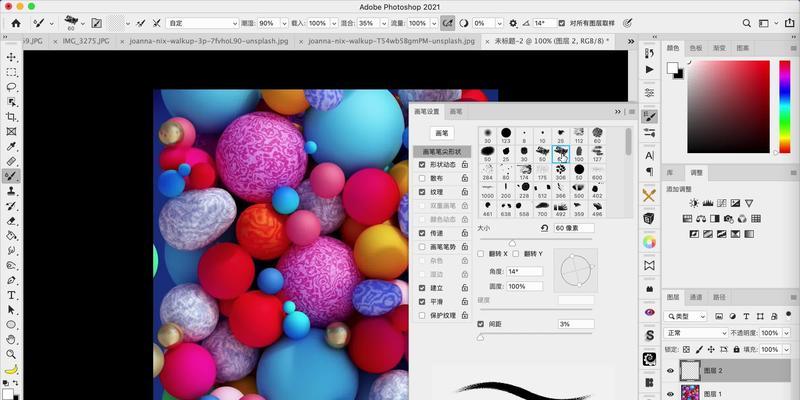Click in the color picker field
The width and height of the screenshot is (800, 400).
pos(728,107)
